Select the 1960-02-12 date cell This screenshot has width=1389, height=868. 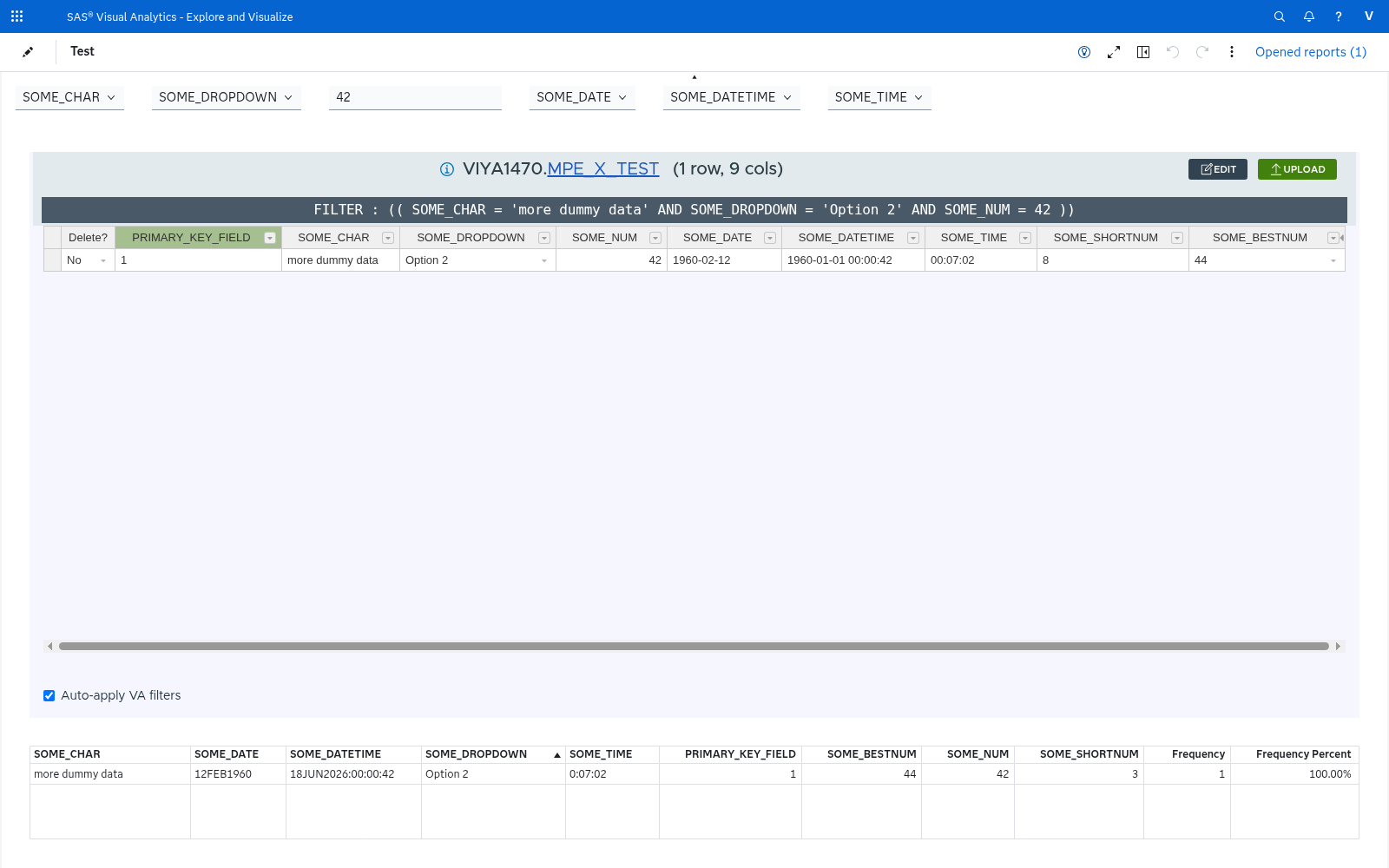[724, 260]
